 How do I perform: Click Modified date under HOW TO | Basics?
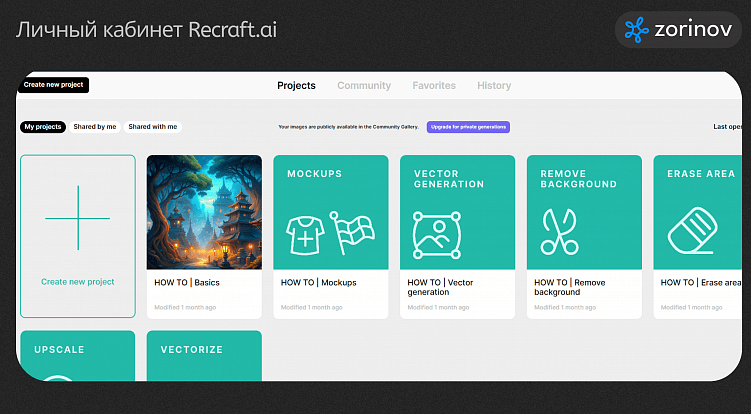point(185,308)
